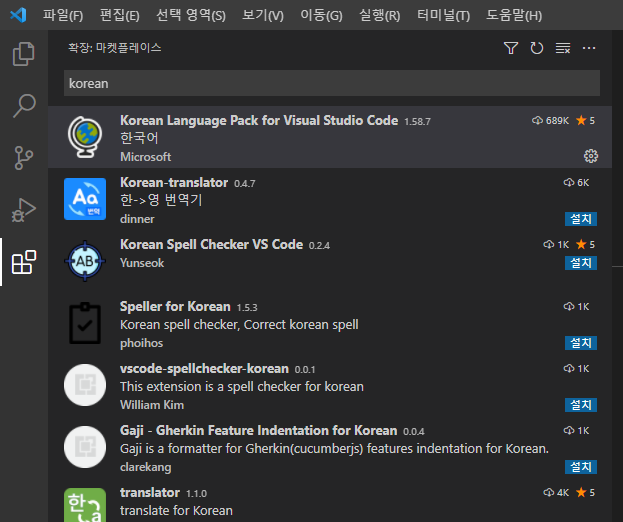Image resolution: width=623 pixels, height=522 pixels.
Task: Open the Explorer view in activity bar
Action: point(23,54)
